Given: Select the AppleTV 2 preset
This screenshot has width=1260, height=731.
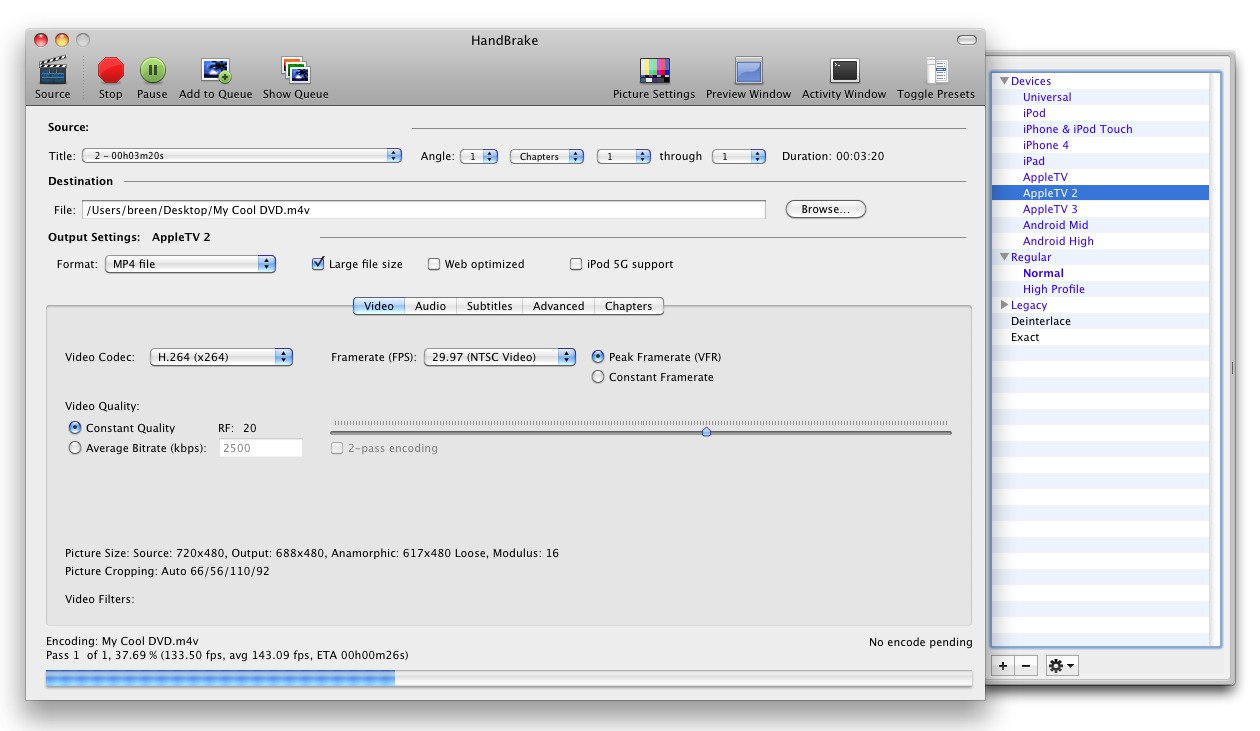Looking at the screenshot, I should pos(1100,193).
